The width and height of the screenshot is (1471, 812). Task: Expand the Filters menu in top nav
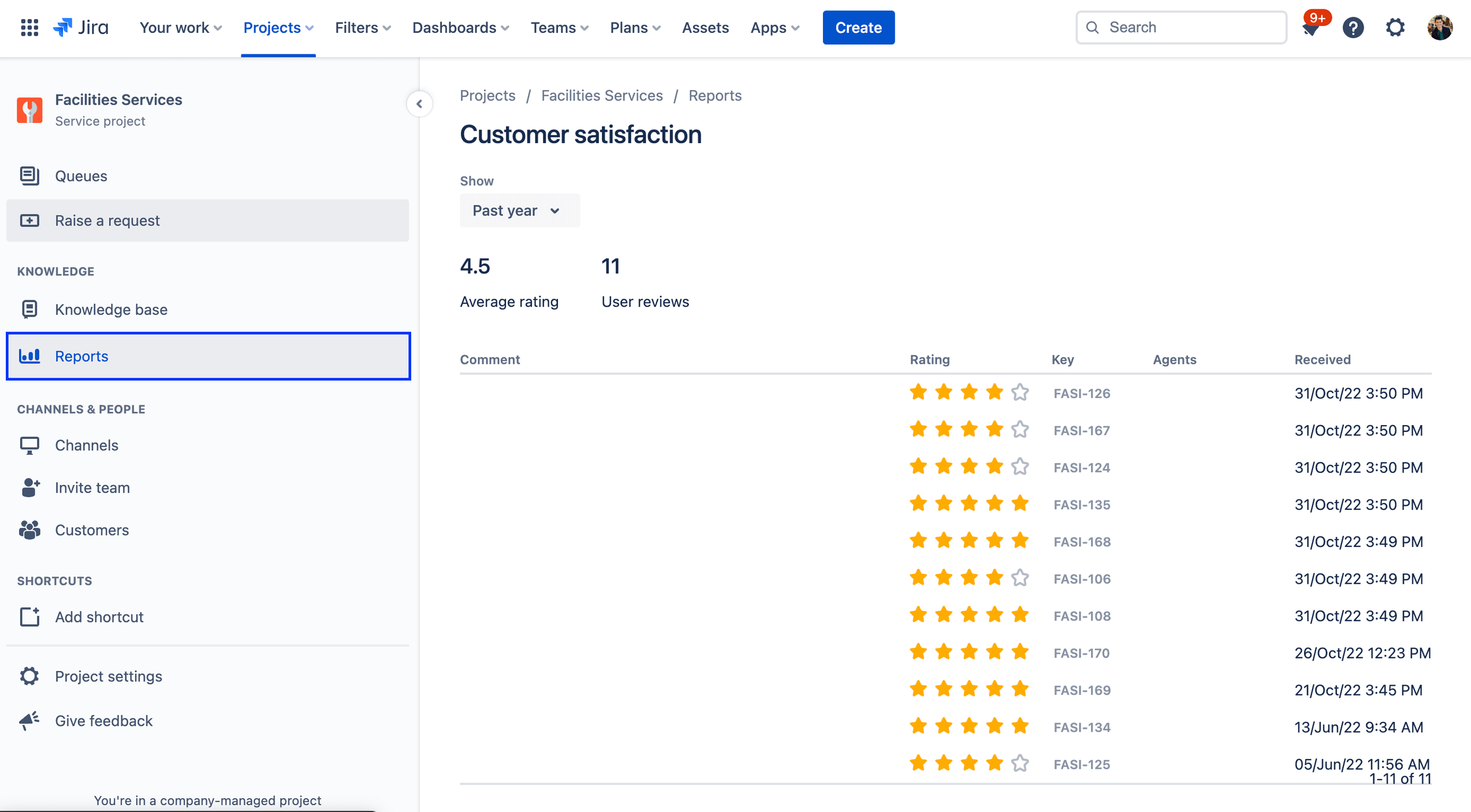click(x=363, y=27)
